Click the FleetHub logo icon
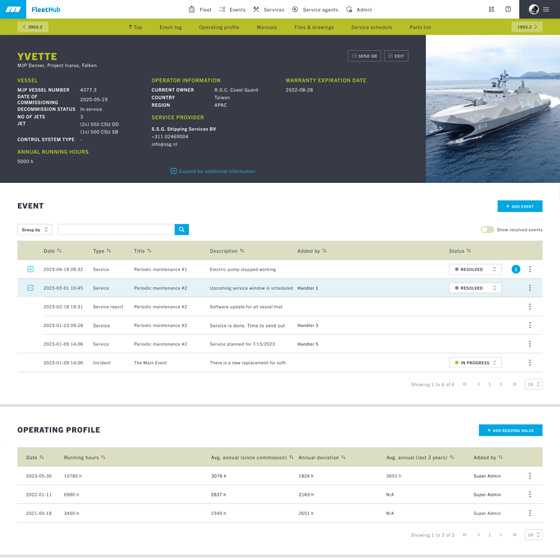The image size is (560, 560). click(x=13, y=9)
